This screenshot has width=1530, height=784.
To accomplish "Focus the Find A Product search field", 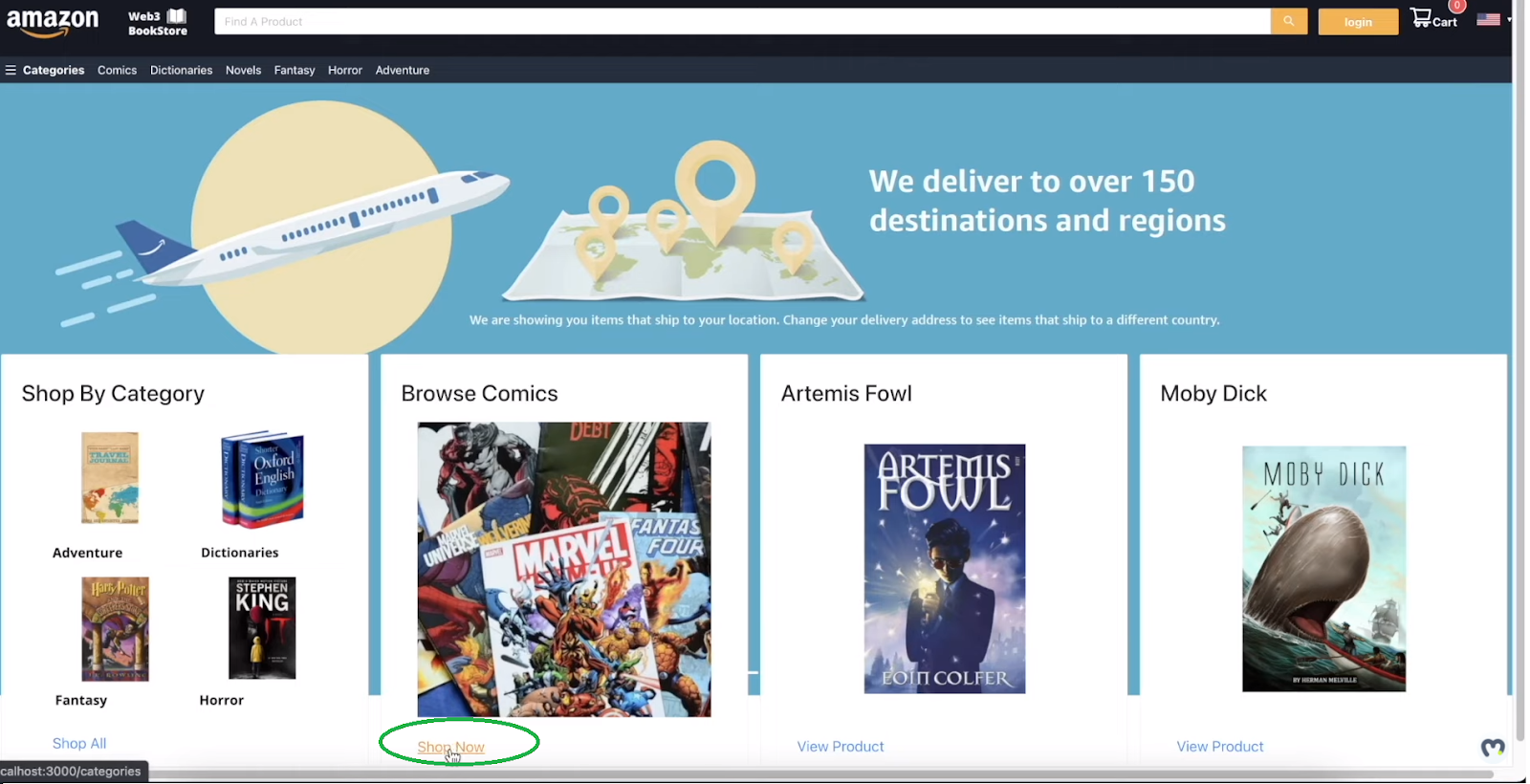I will tap(743, 21).
